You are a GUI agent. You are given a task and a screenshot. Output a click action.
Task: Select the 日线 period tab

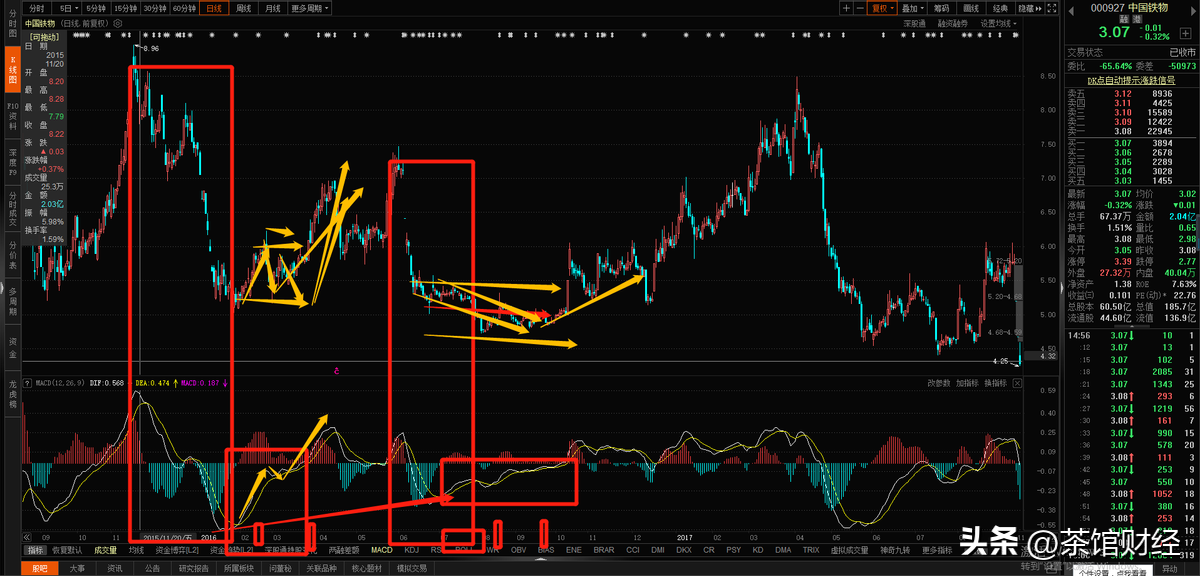point(214,8)
